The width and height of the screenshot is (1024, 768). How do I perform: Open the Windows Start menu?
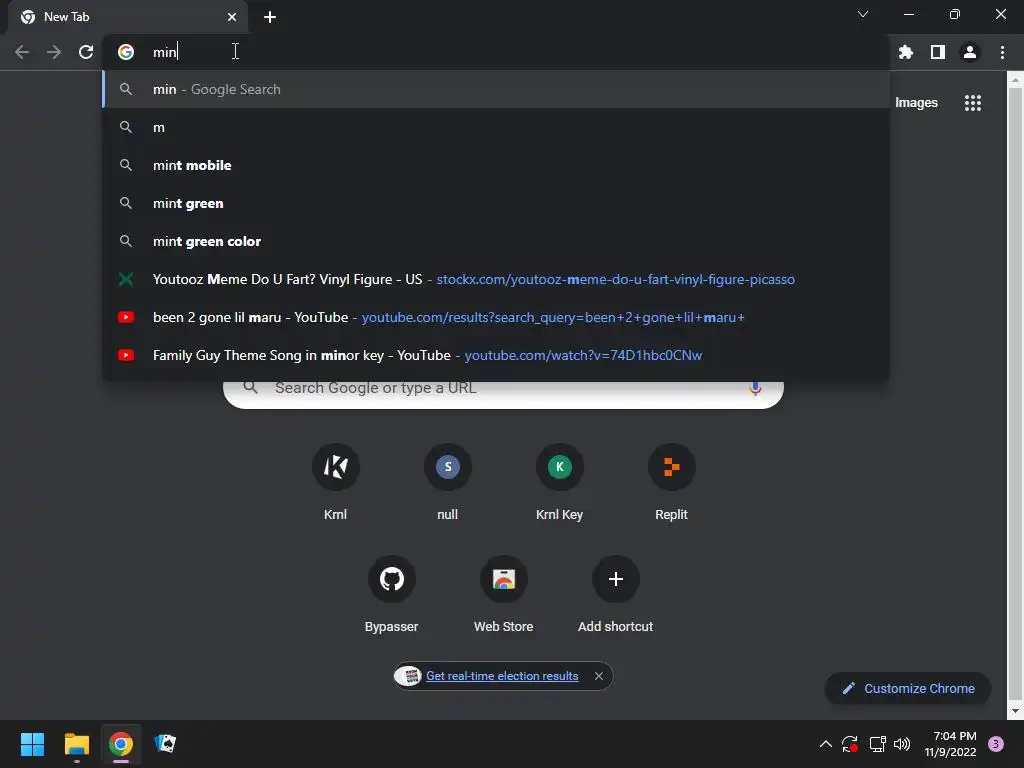click(x=32, y=744)
